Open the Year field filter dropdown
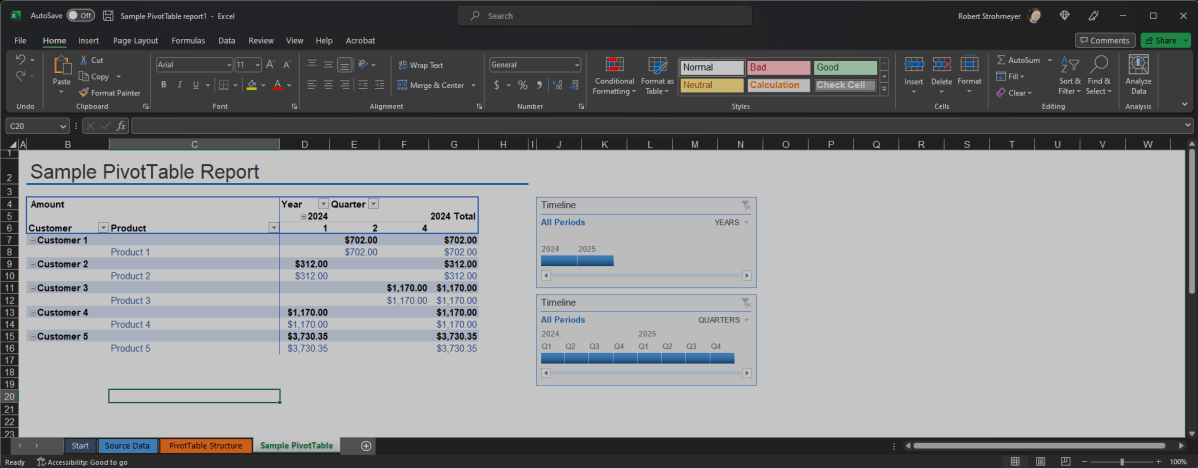Screen dimensions: 1198x468 click(x=323, y=204)
